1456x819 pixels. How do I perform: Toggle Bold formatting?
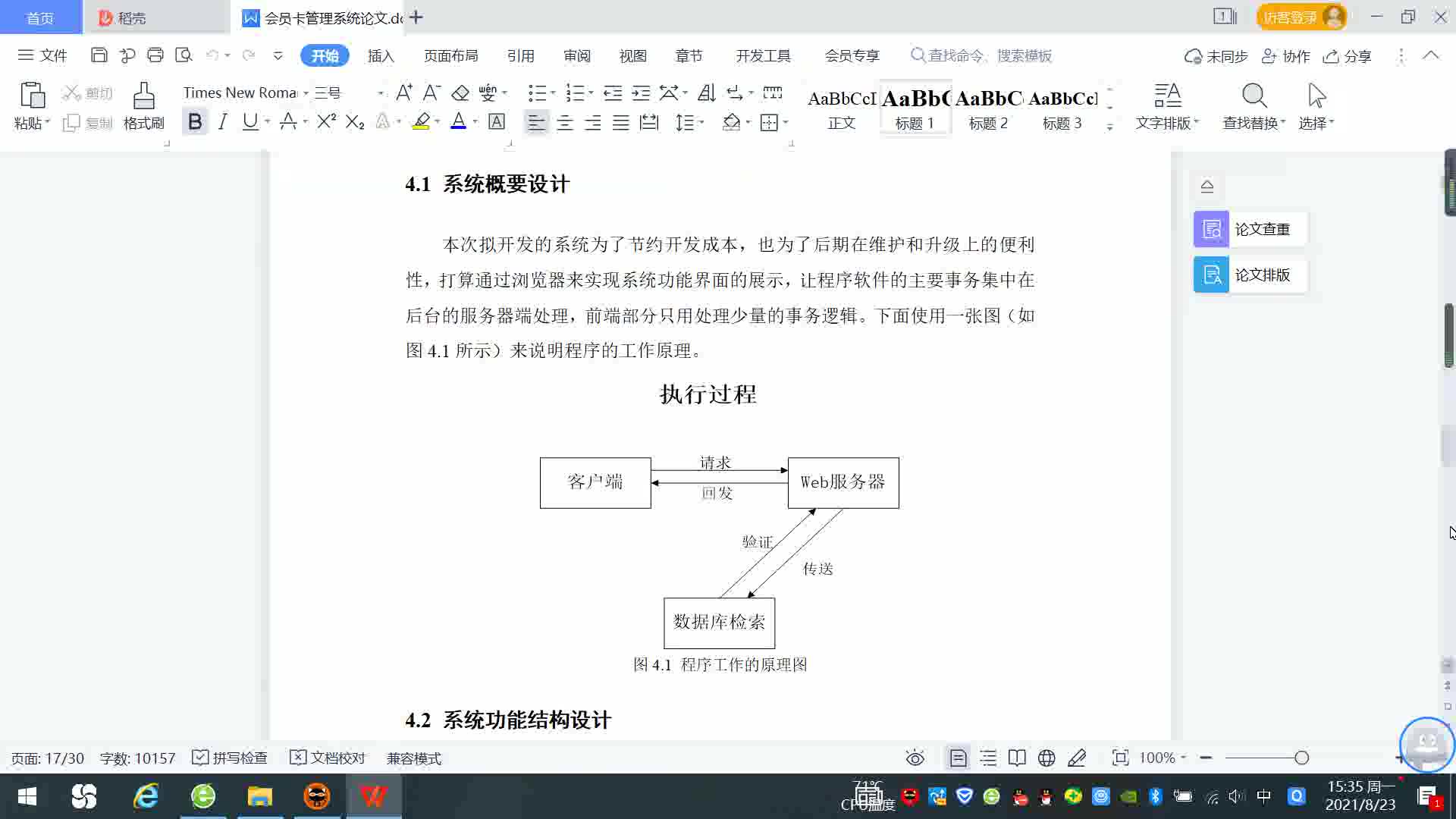195,121
